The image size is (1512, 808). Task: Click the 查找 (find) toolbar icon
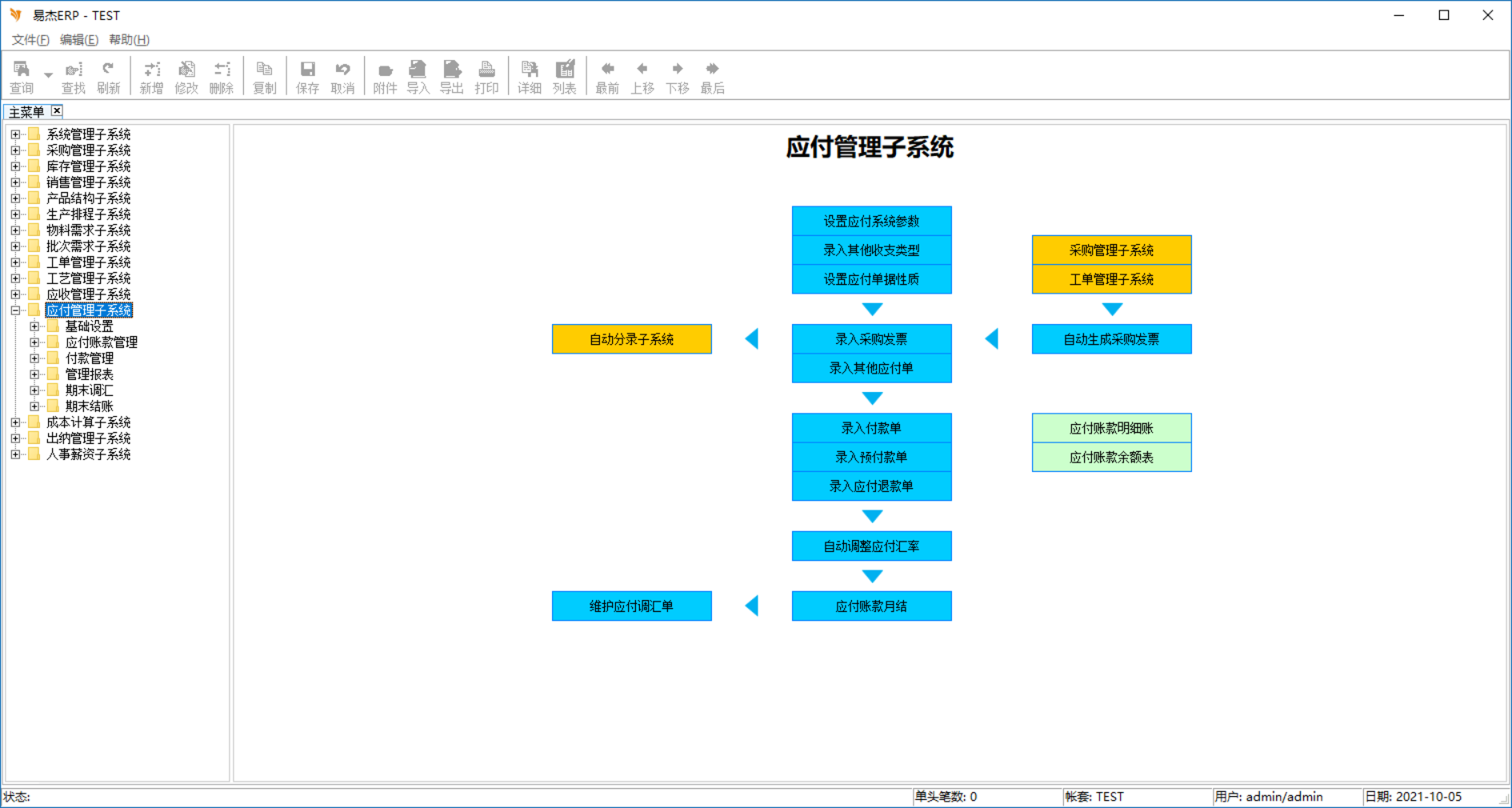click(74, 78)
